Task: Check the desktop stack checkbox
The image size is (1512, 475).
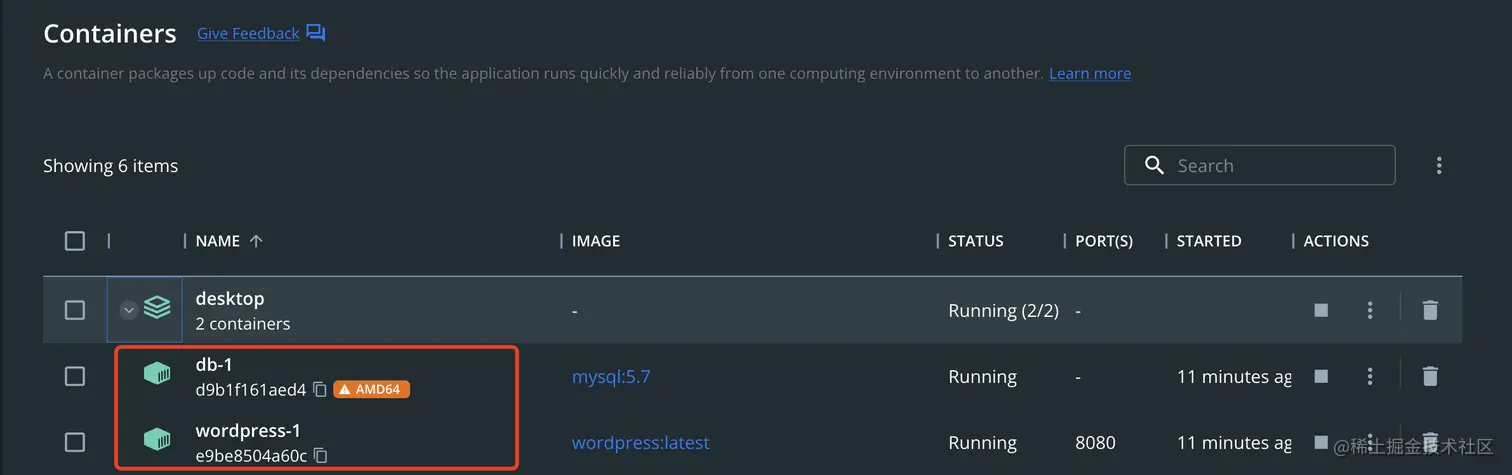Action: coord(75,310)
